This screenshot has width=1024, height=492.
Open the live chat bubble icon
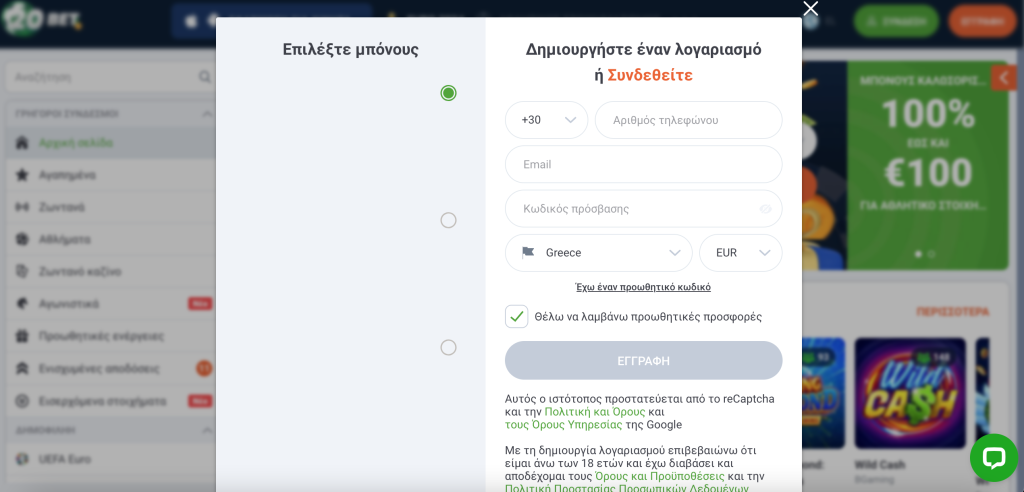point(993,457)
